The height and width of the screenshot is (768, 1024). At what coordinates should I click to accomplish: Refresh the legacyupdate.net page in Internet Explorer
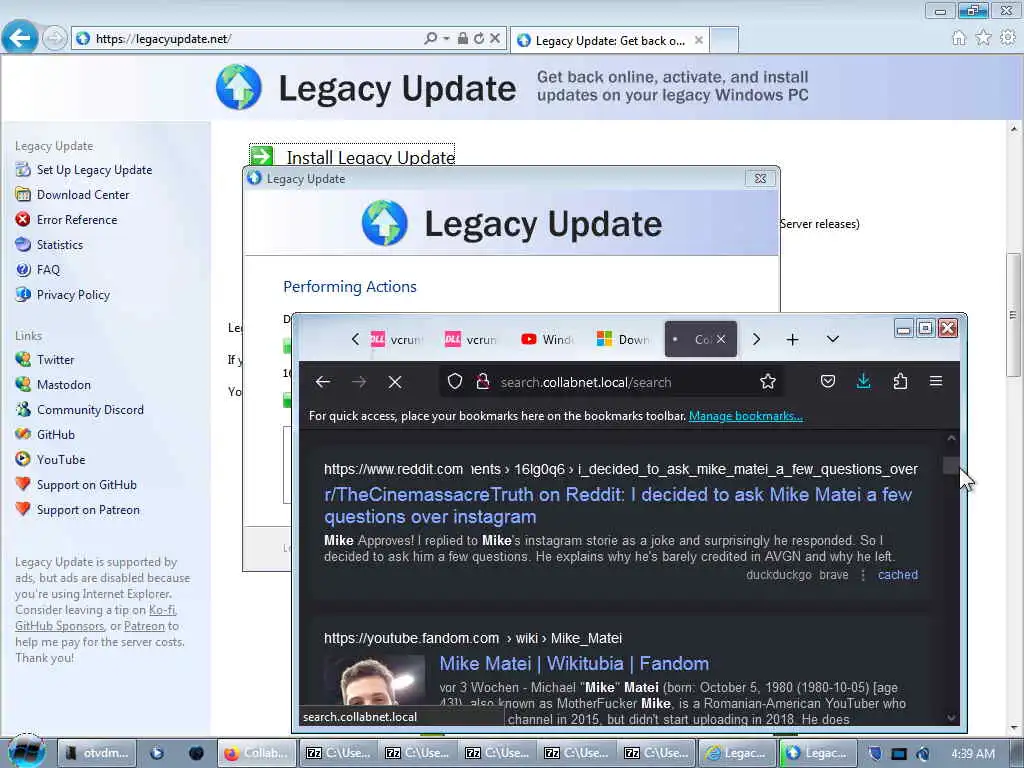tap(479, 39)
